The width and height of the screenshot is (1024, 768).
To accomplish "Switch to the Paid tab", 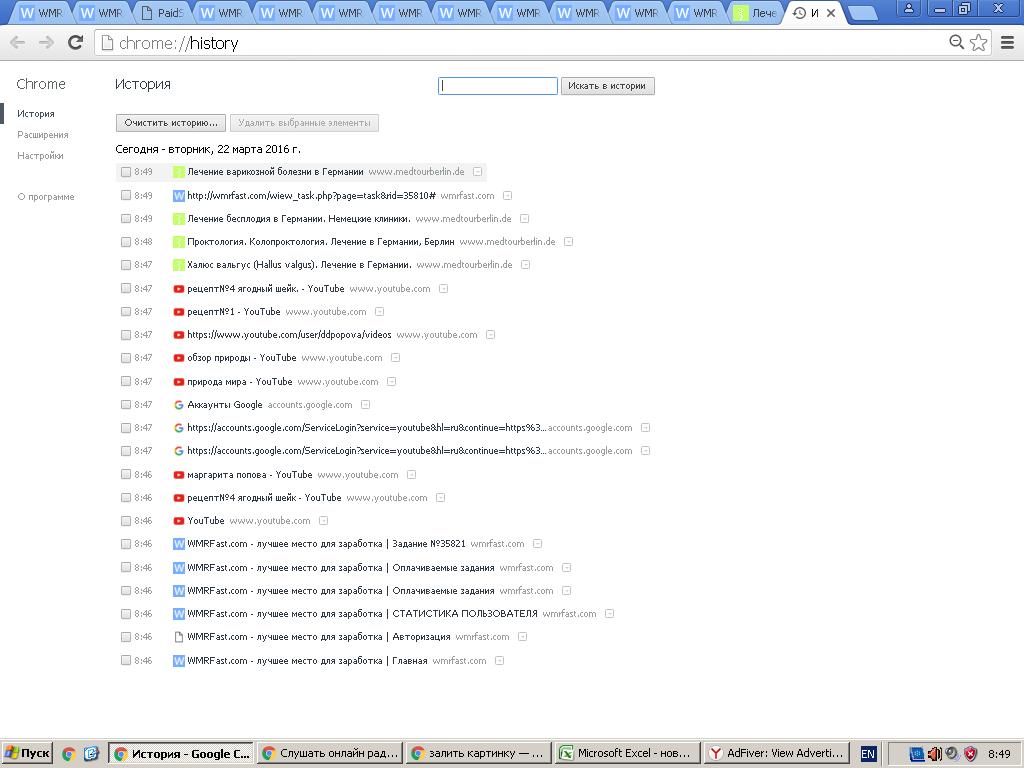I will point(163,12).
